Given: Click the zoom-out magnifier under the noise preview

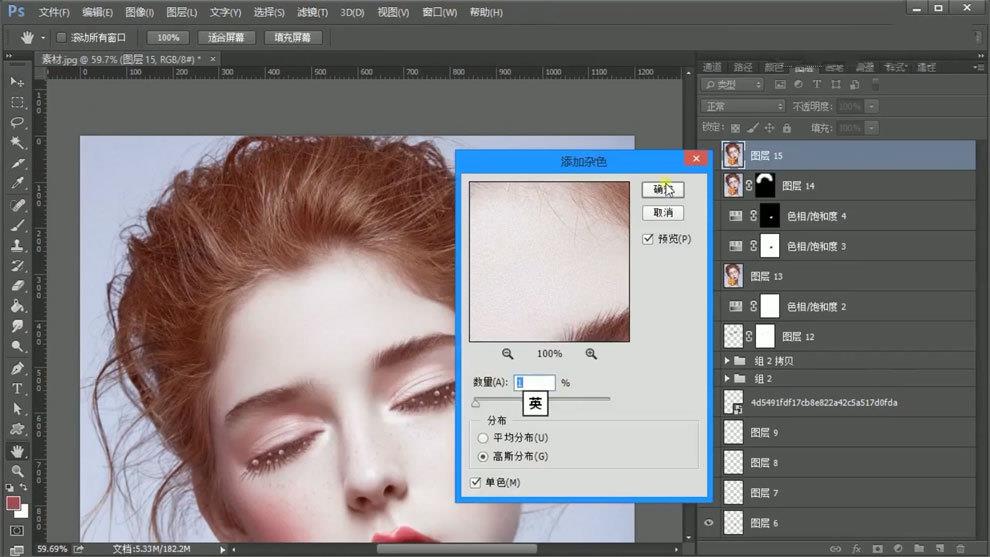Looking at the screenshot, I should point(508,354).
